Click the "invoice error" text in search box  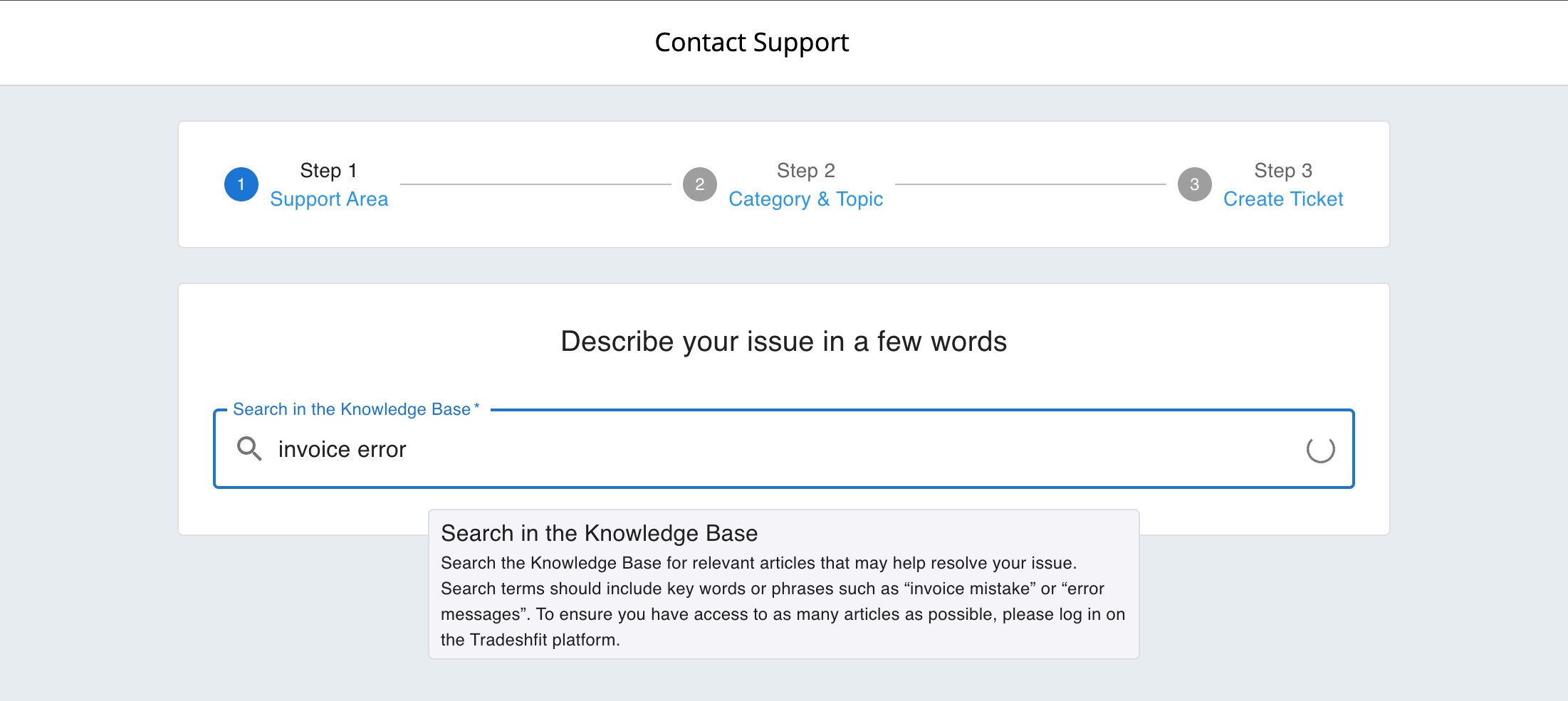click(x=342, y=450)
